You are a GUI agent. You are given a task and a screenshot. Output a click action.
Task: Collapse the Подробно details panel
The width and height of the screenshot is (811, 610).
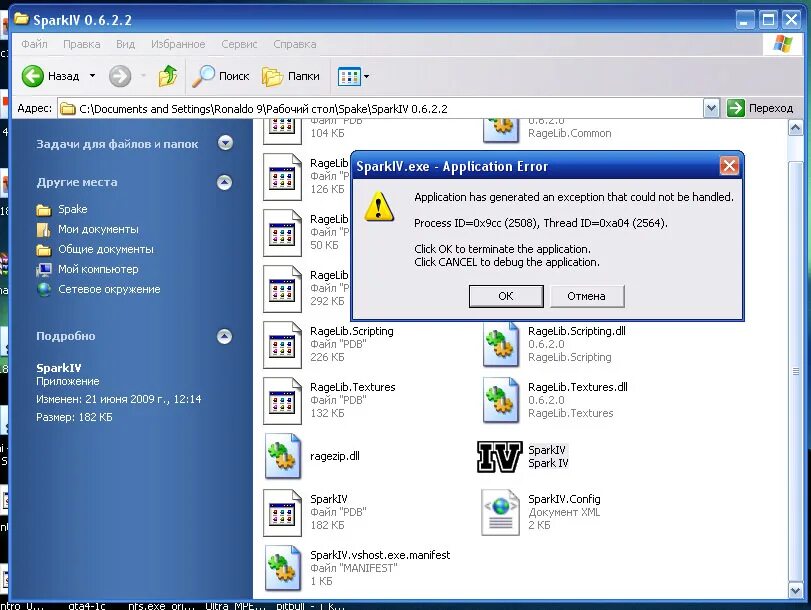[x=224, y=336]
